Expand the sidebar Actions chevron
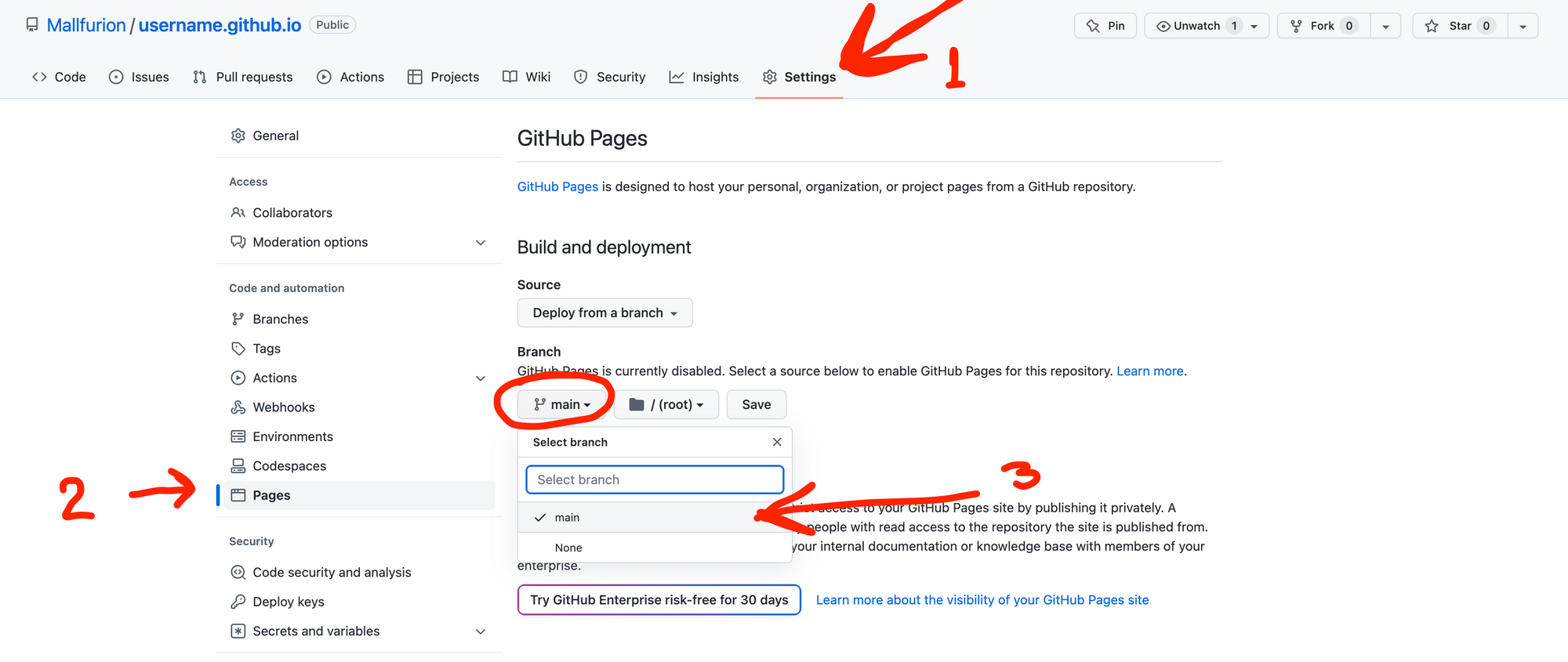 (481, 378)
